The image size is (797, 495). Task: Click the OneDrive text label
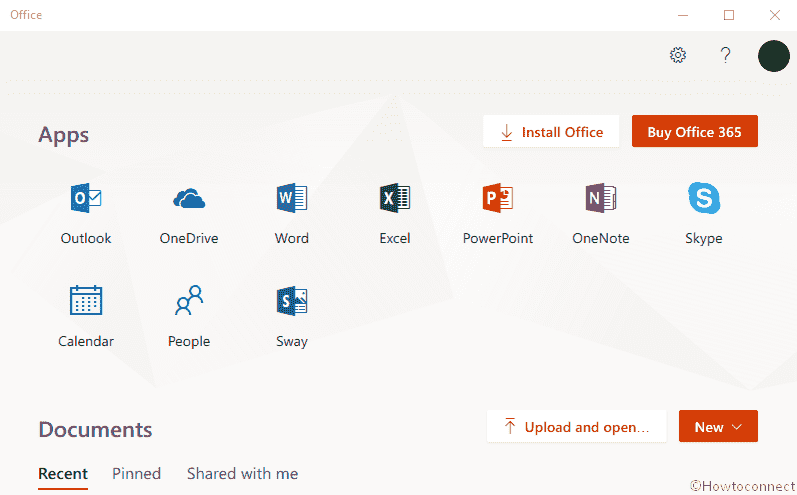pyautogui.click(x=189, y=238)
